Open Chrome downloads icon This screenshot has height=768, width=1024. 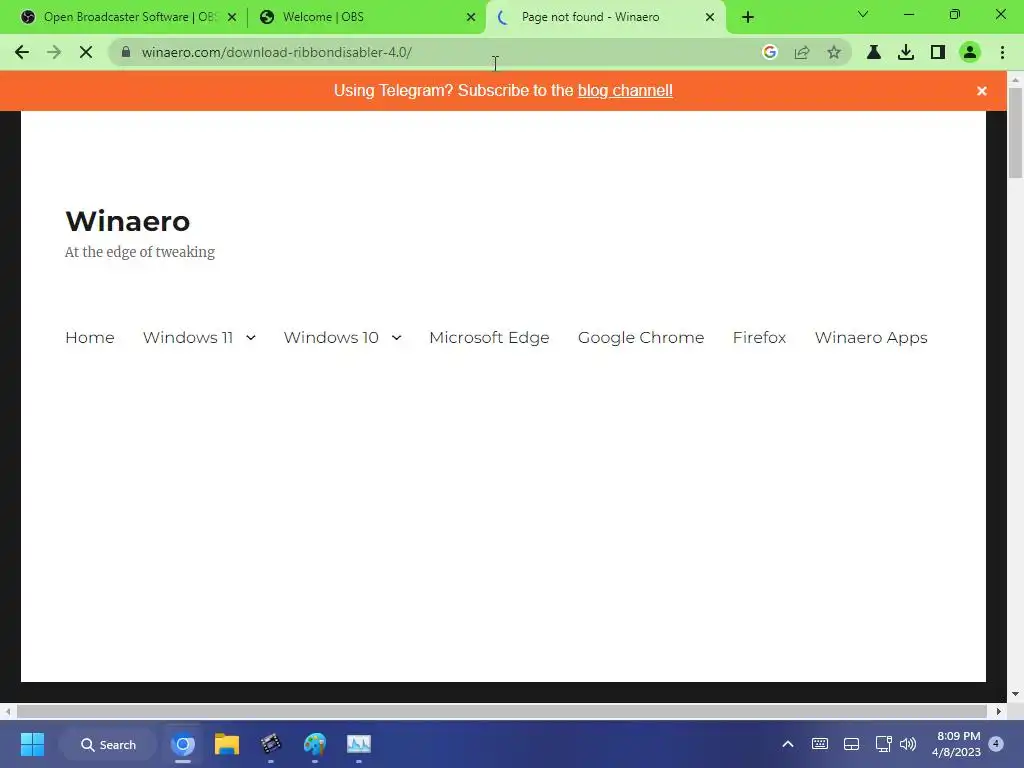tap(906, 52)
